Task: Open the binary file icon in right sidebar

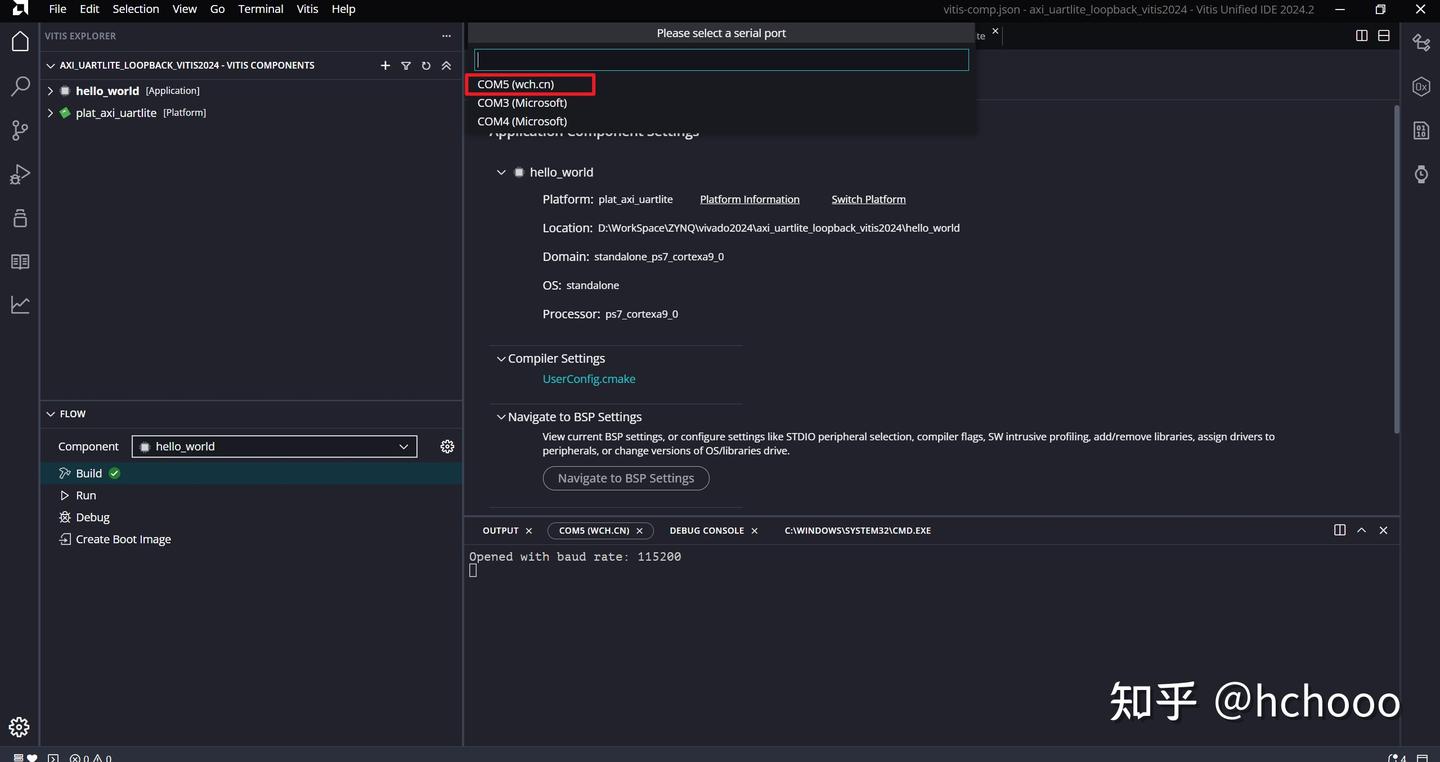Action: click(x=1421, y=130)
